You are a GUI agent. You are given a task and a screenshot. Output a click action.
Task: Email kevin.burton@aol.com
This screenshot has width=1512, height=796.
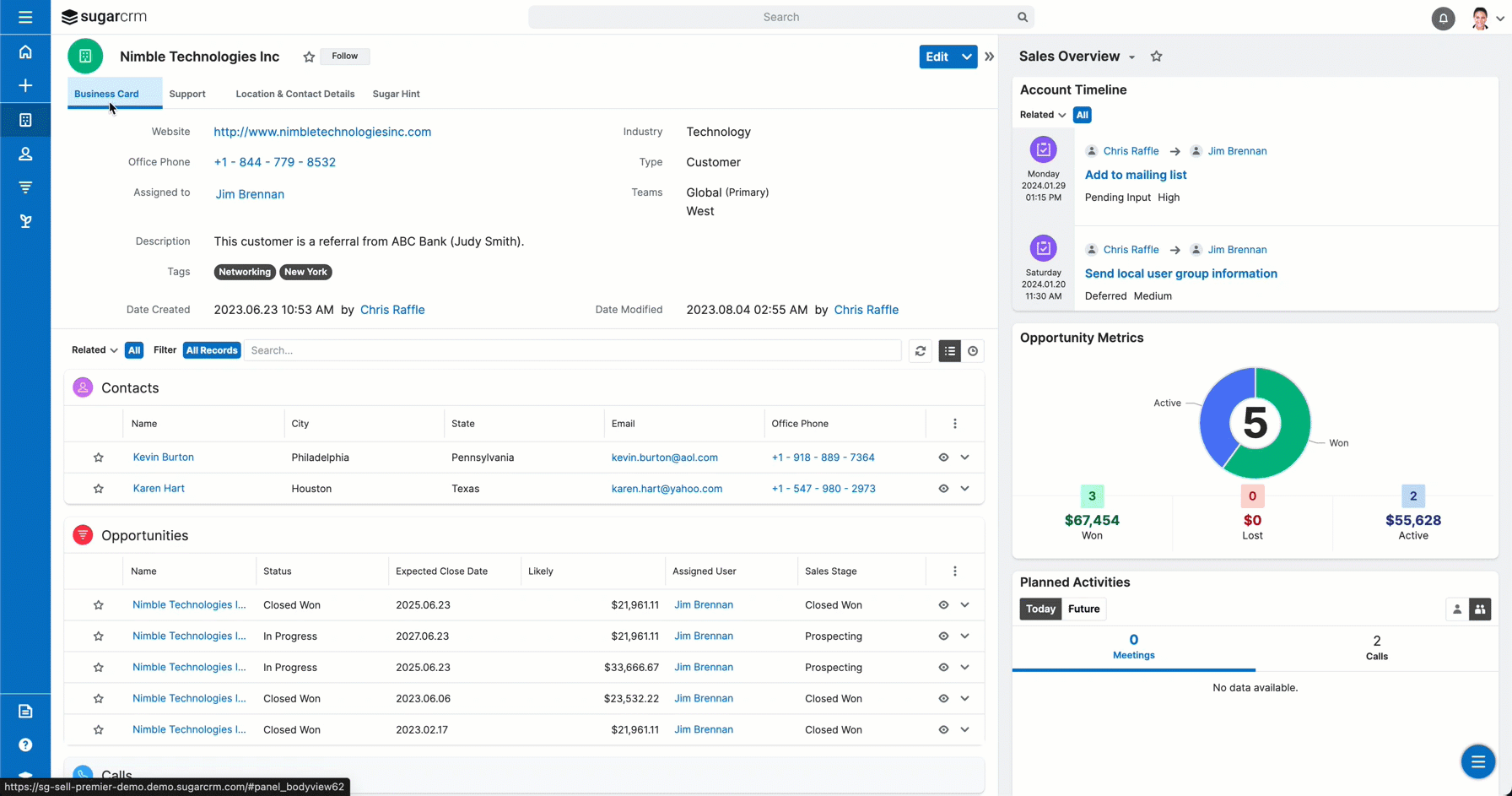point(665,458)
